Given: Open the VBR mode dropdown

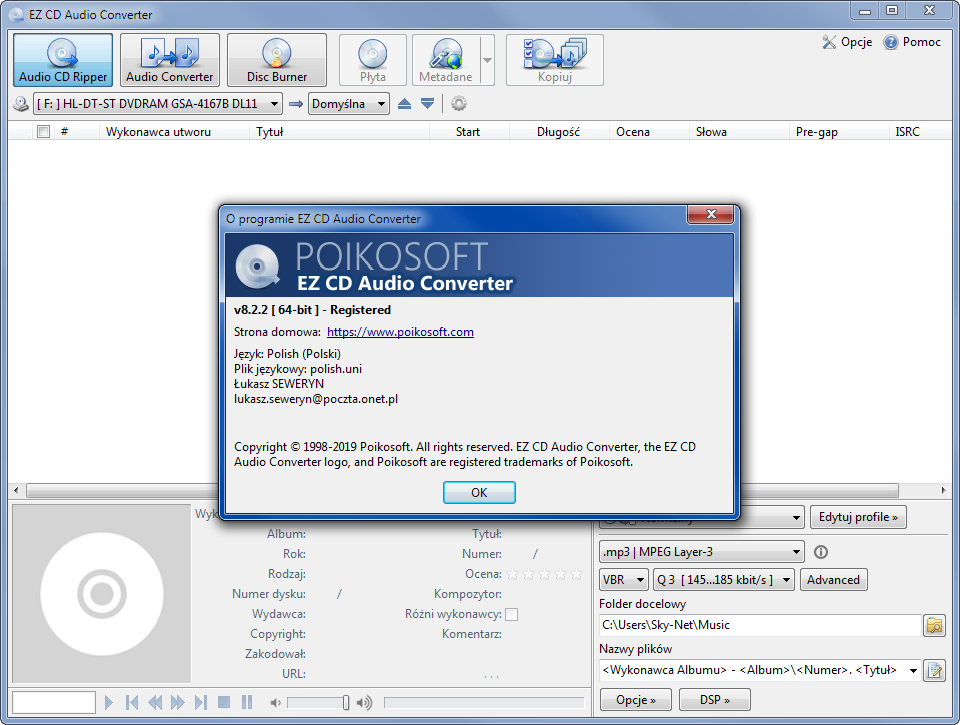Looking at the screenshot, I should coord(623,579).
